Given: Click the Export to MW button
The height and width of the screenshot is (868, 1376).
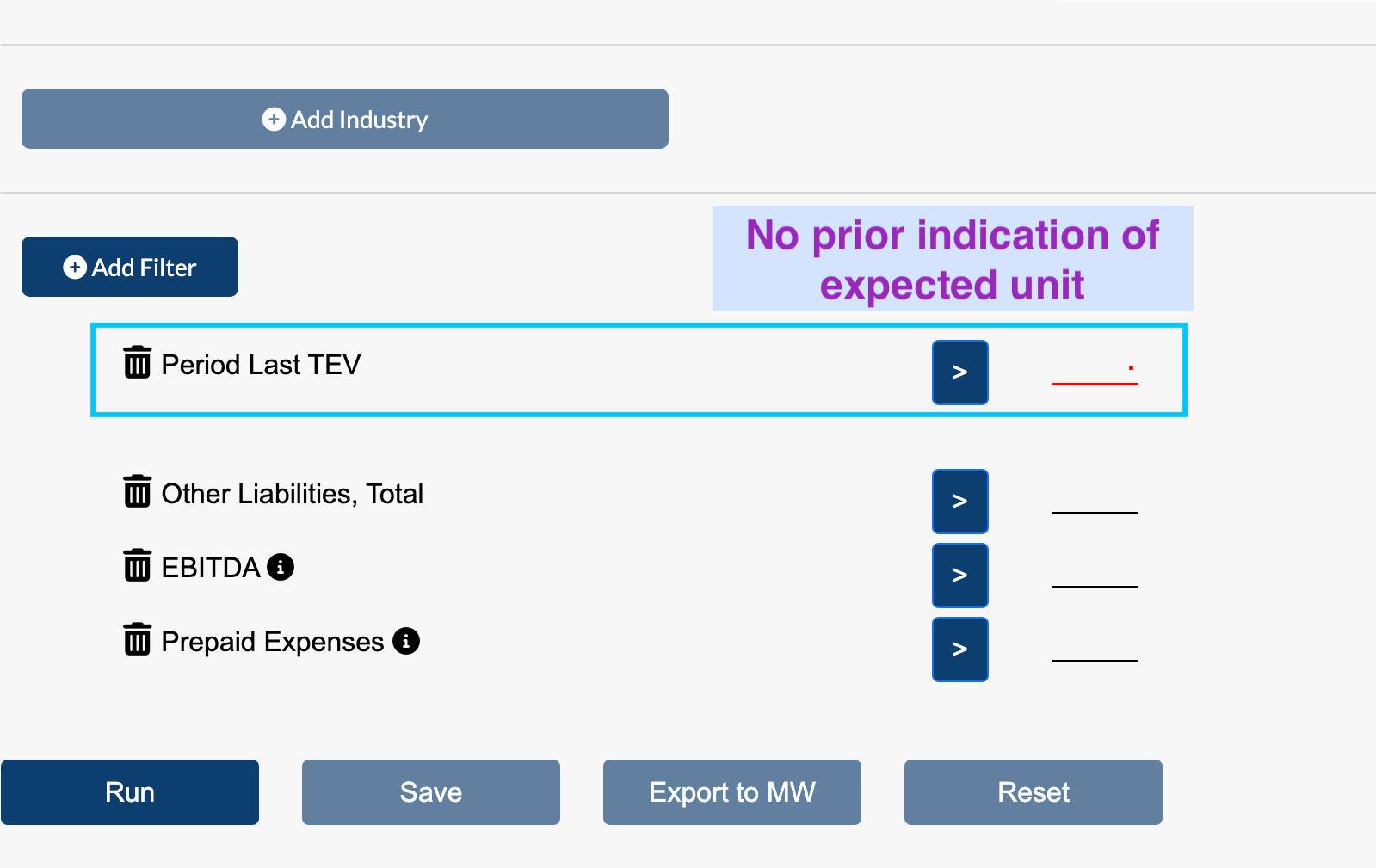Looking at the screenshot, I should click(x=732, y=792).
